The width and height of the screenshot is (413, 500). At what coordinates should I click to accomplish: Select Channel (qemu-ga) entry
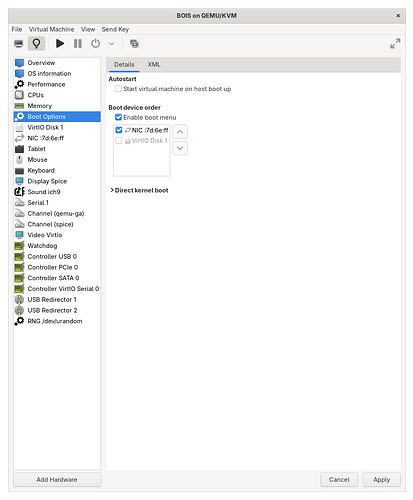tap(57, 213)
